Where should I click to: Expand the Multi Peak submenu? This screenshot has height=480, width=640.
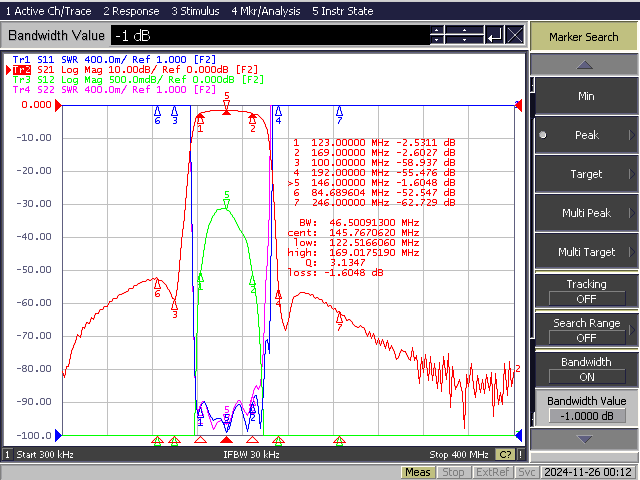coord(587,213)
